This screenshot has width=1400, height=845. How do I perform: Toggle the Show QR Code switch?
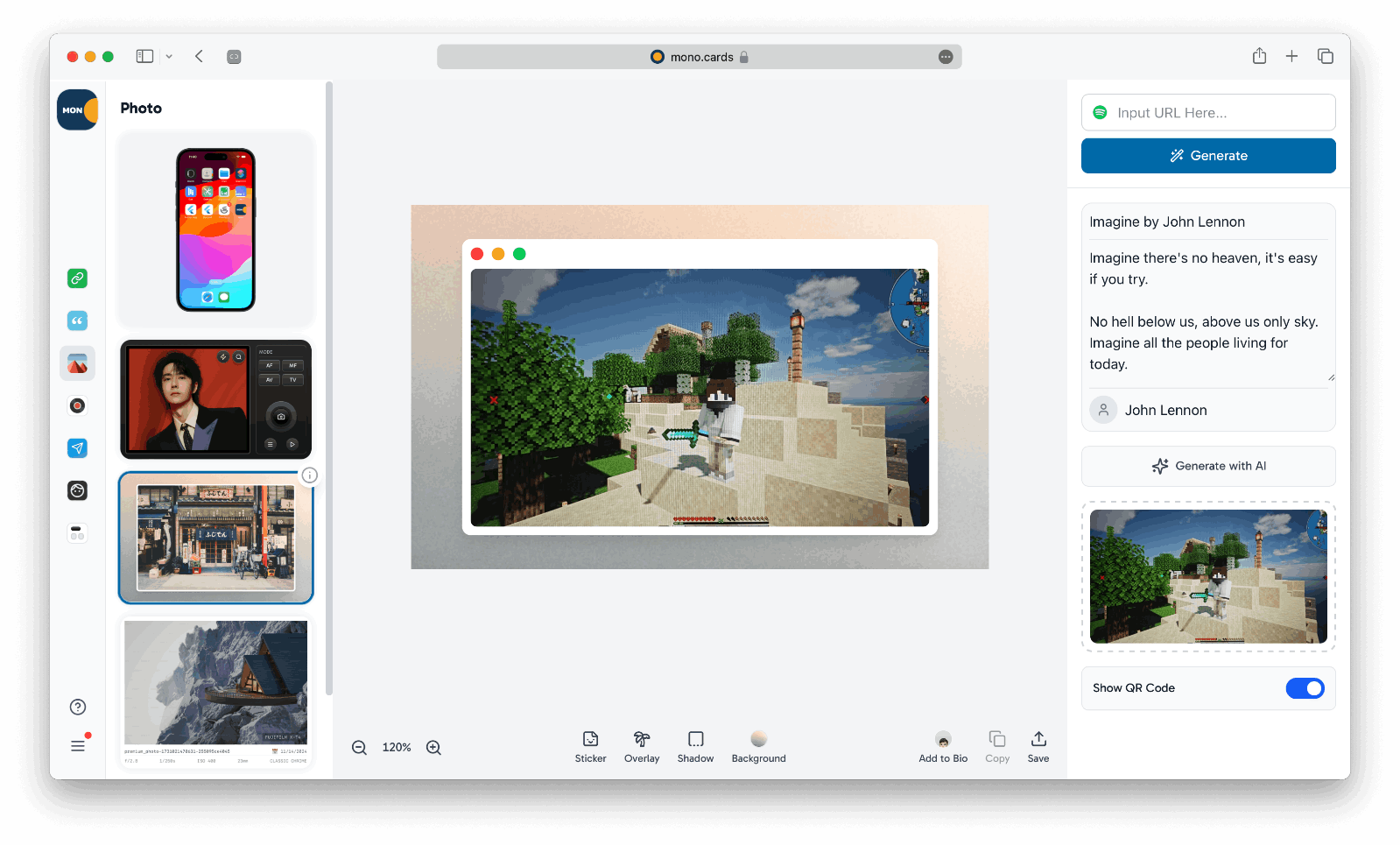coord(1305,688)
